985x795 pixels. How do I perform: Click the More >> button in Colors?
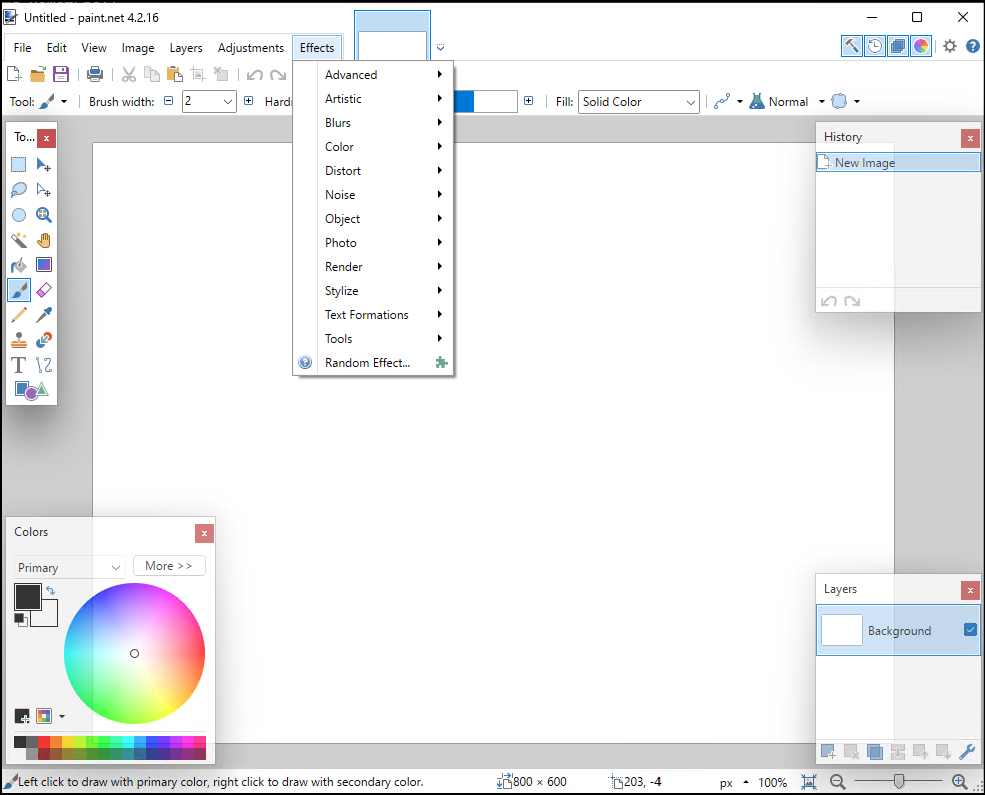[168, 566]
